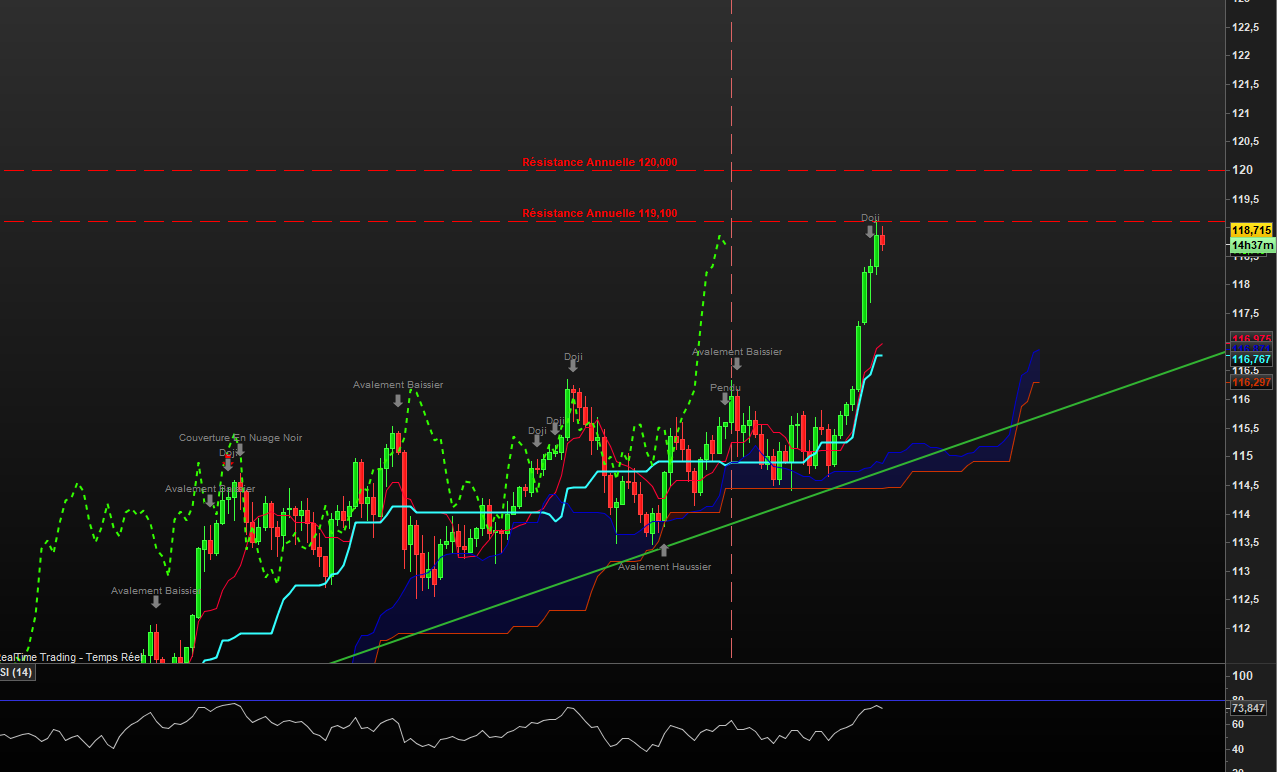This screenshot has width=1277, height=772.
Task: Click the Doji arrow above the latest candle
Action: pyautogui.click(x=871, y=231)
